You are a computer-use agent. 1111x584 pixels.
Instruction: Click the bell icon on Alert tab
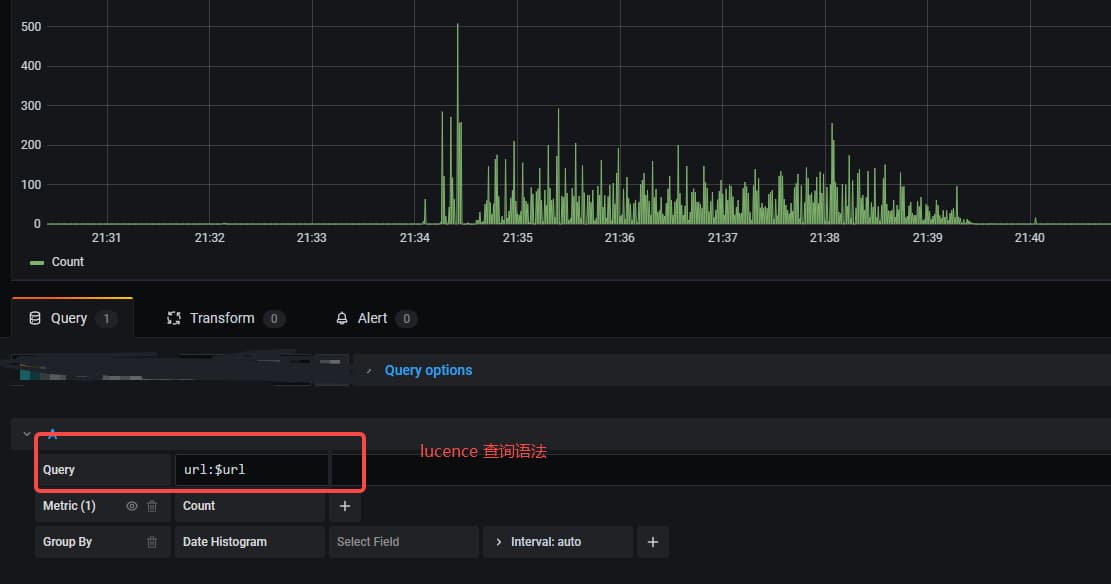pyautogui.click(x=343, y=318)
